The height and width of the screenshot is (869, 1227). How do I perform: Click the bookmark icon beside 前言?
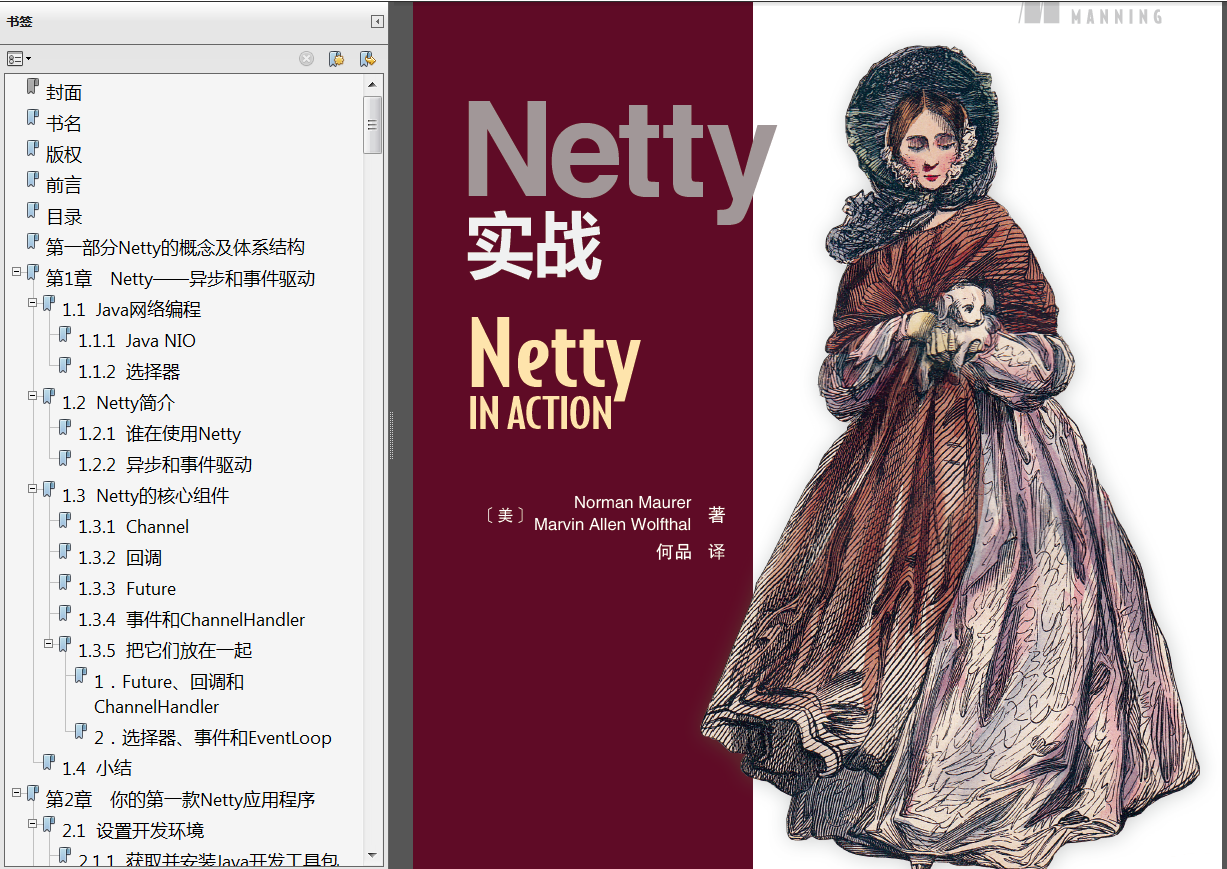click(x=34, y=180)
